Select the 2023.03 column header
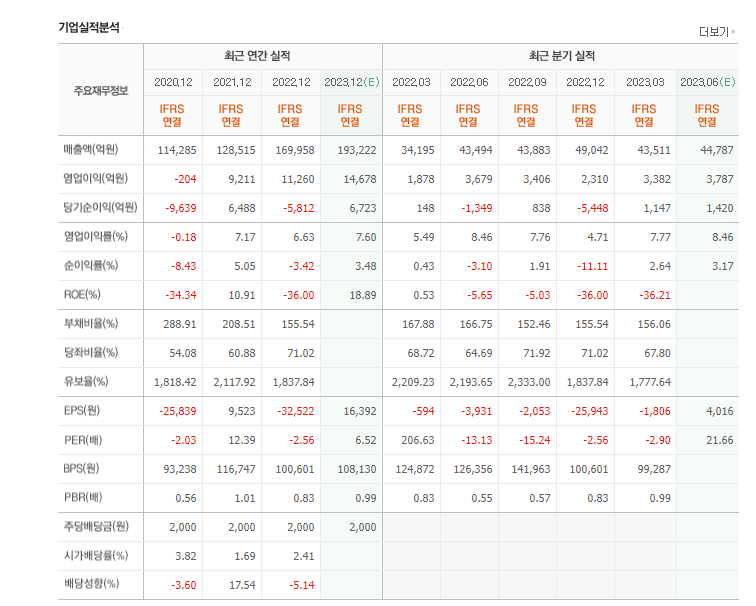Viewport: 756px width, 606px height. [645, 82]
